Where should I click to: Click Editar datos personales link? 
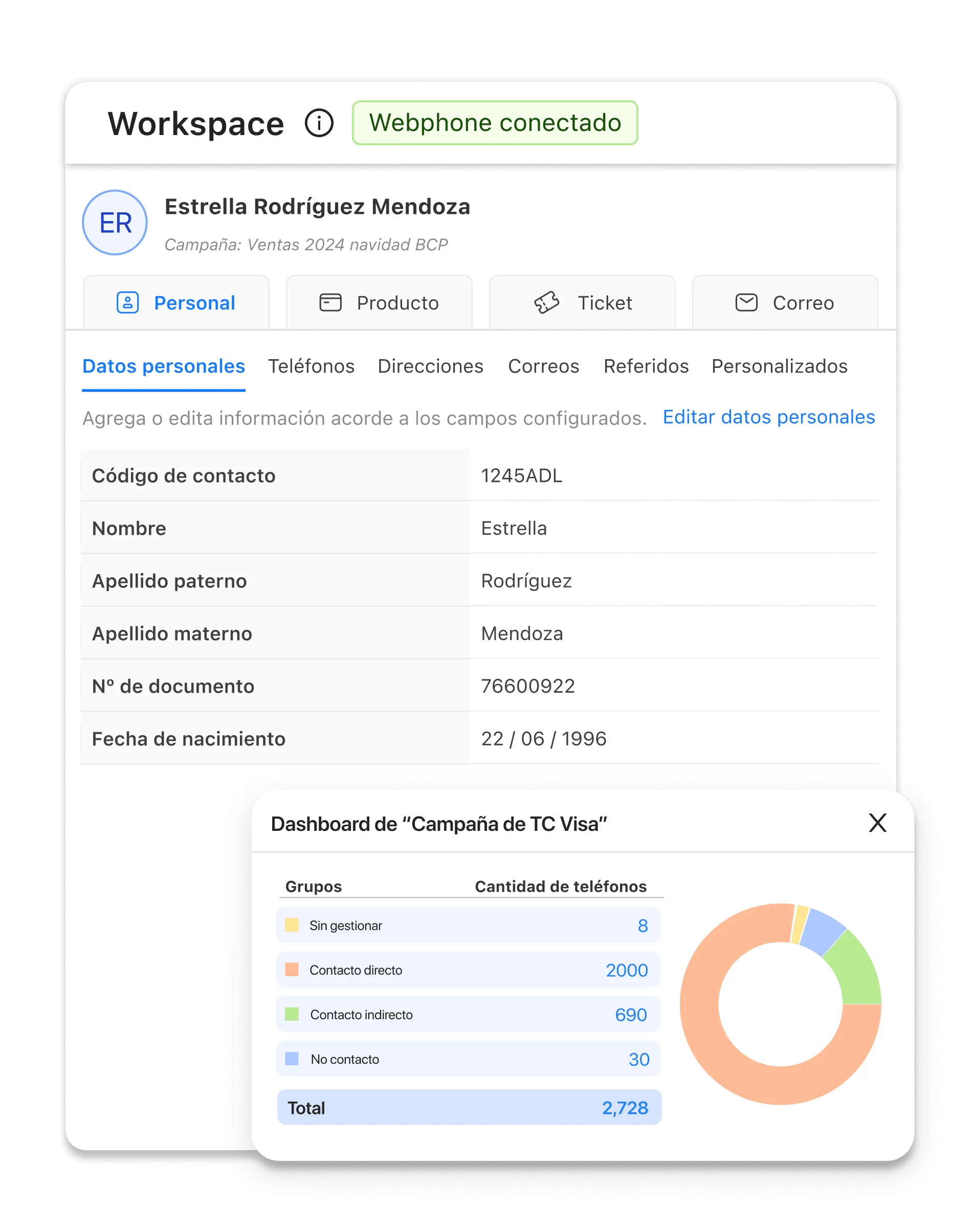(768, 417)
